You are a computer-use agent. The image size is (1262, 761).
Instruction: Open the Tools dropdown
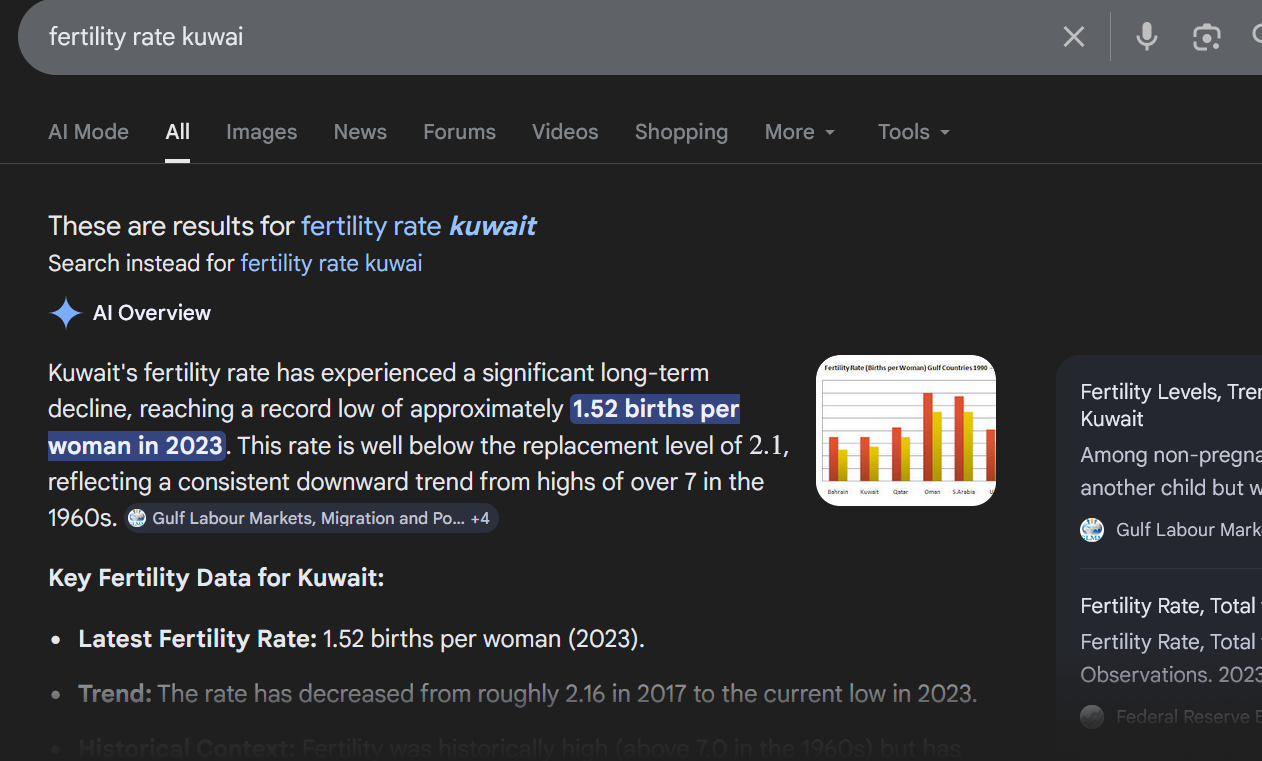tap(914, 132)
